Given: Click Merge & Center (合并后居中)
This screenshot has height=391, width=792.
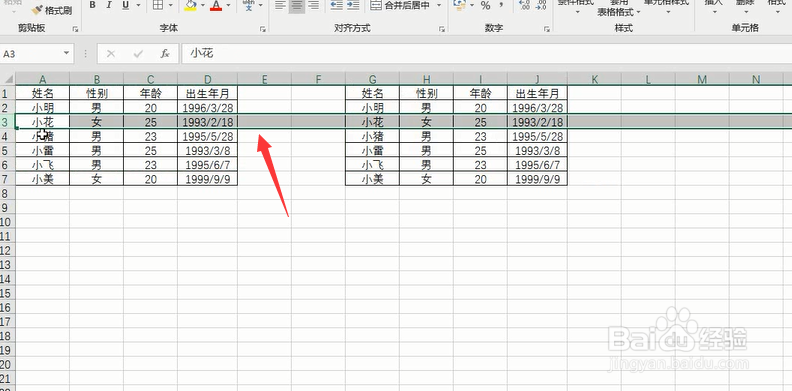Looking at the screenshot, I should point(400,6).
